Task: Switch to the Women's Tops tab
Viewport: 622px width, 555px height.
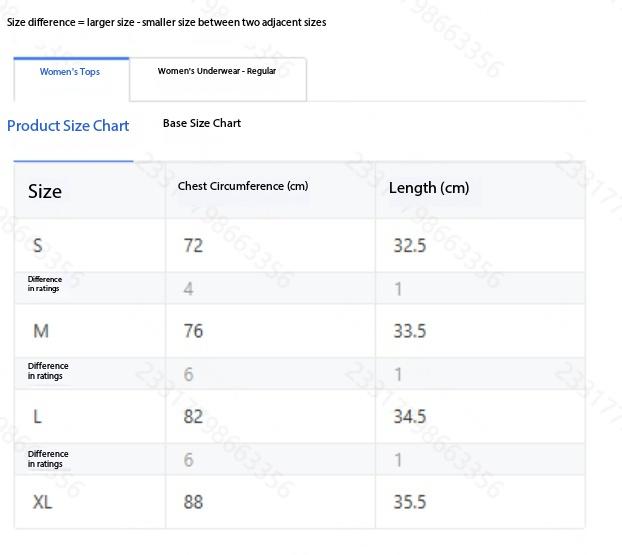Action: click(x=70, y=72)
